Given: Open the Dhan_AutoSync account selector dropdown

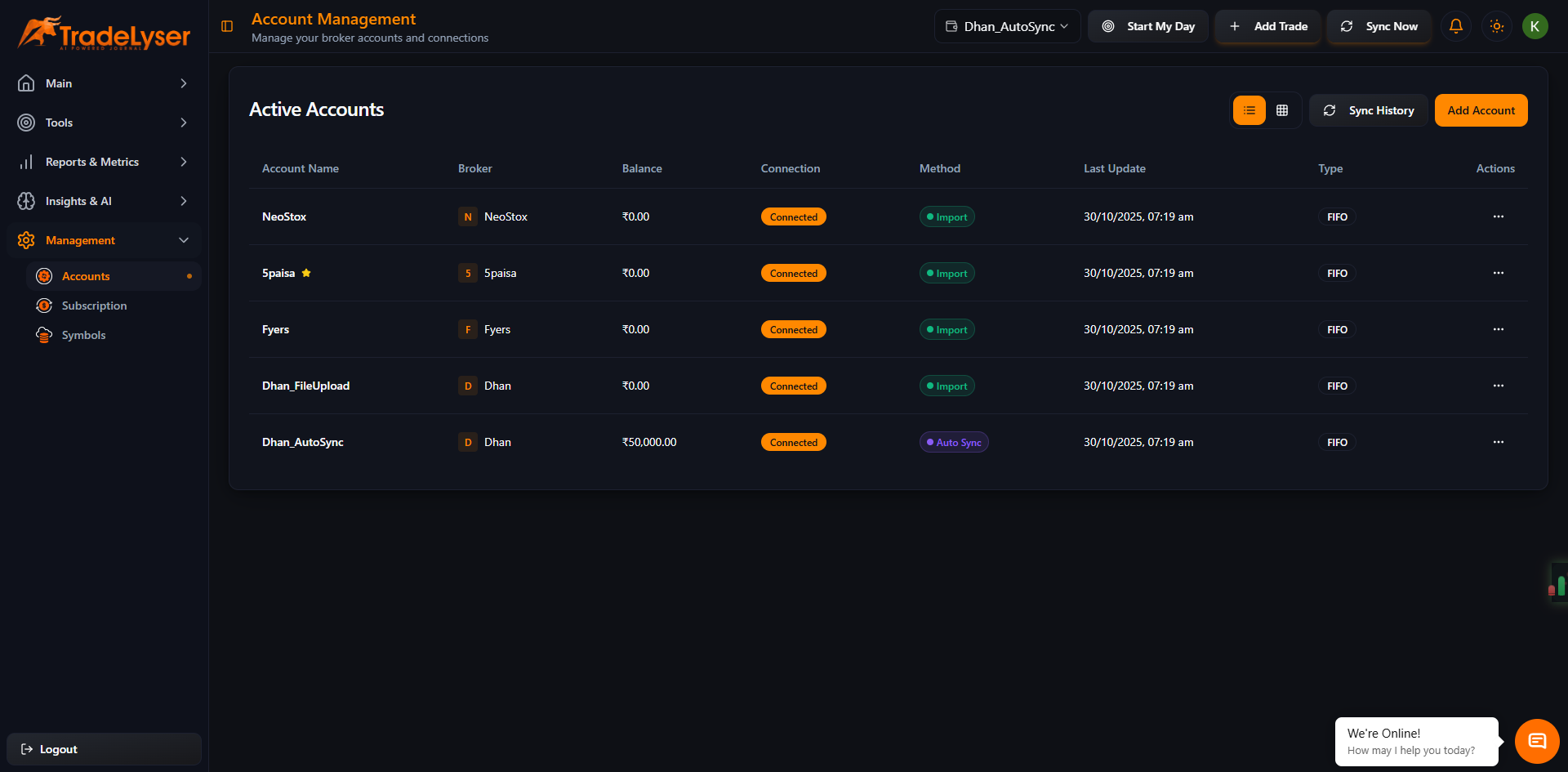Looking at the screenshot, I should coord(1007,26).
